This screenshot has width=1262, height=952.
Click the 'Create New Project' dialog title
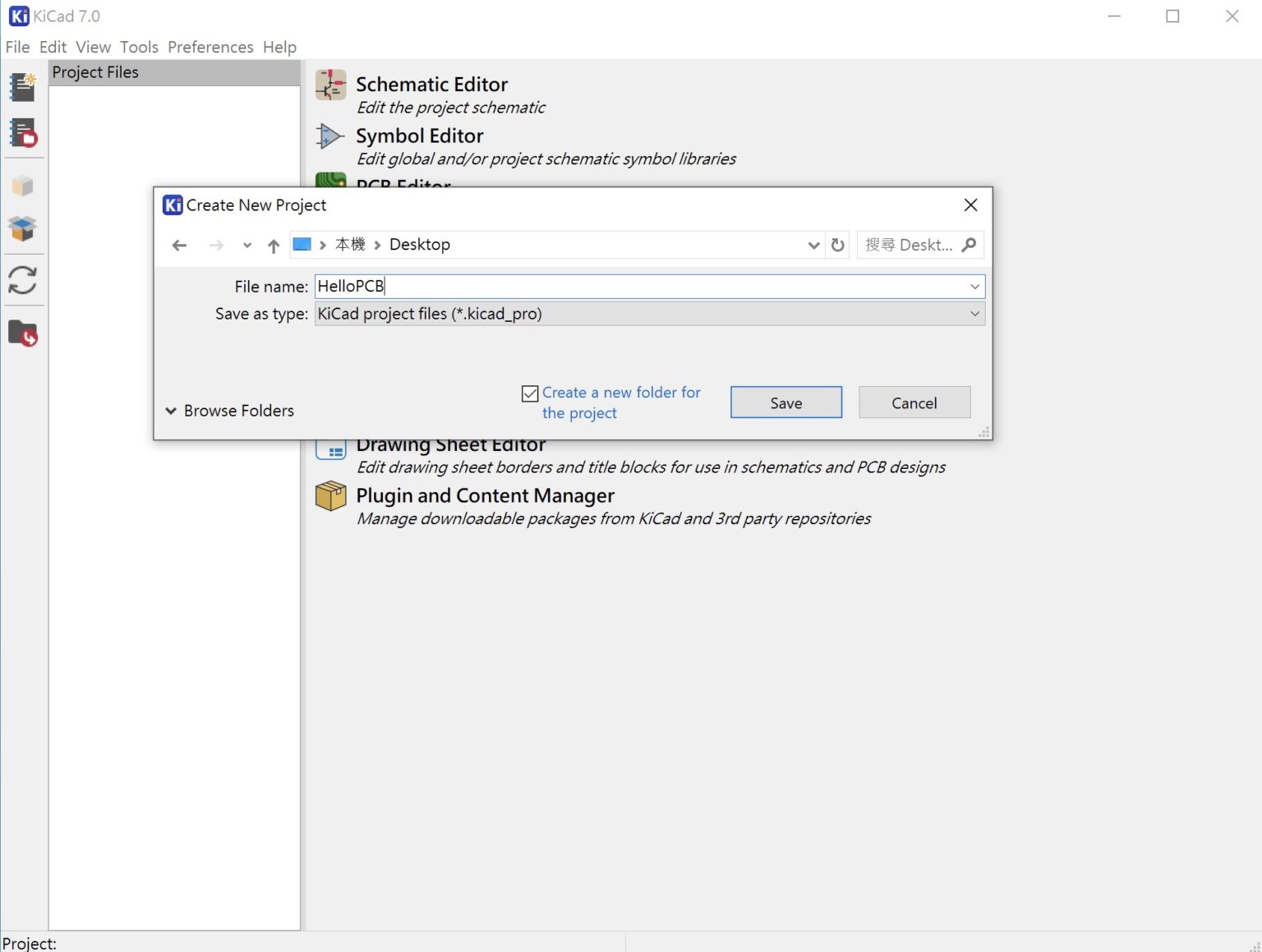point(256,205)
